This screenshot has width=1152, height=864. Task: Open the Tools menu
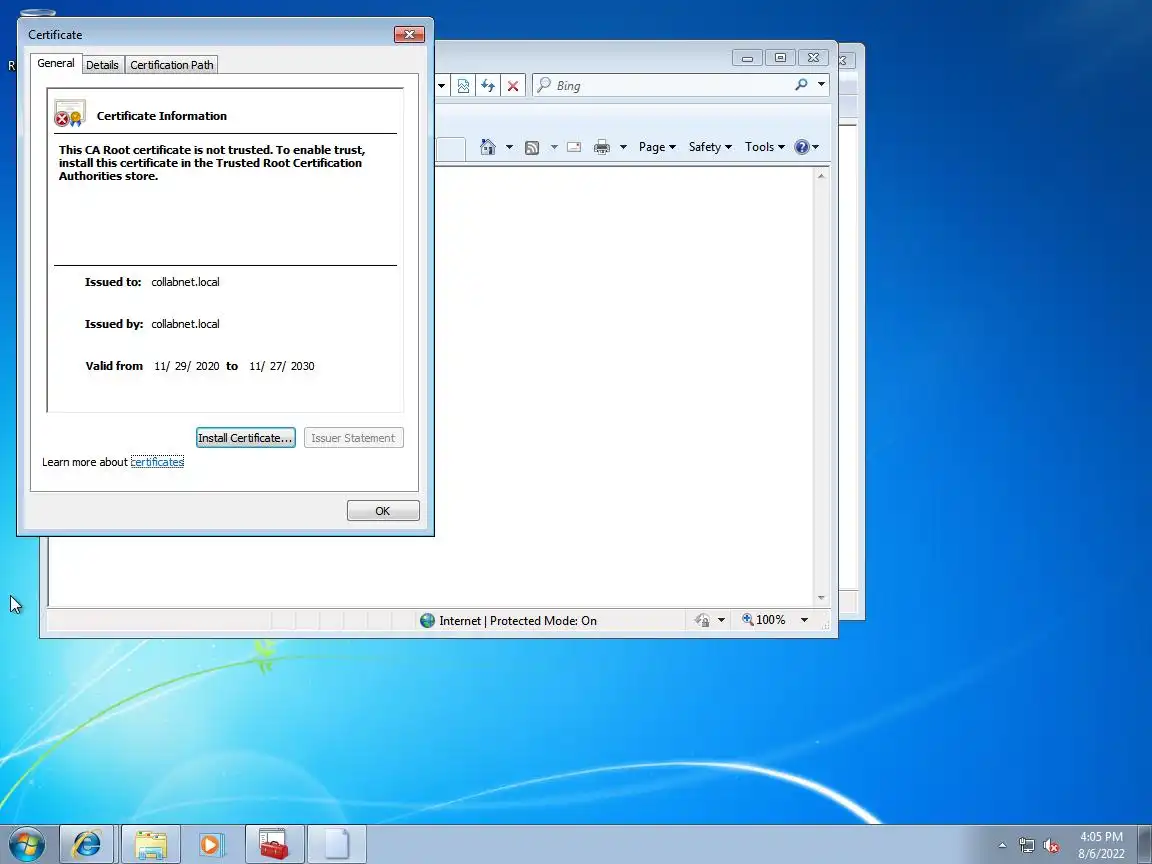[x=764, y=147]
